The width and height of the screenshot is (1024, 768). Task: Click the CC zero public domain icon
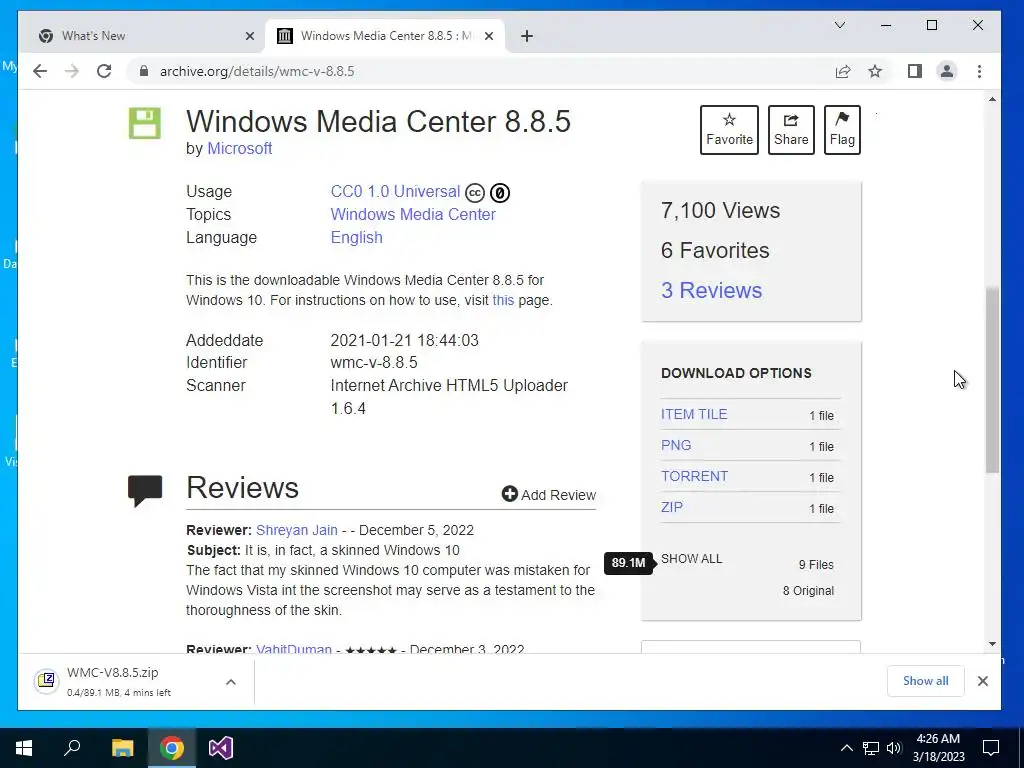500,193
